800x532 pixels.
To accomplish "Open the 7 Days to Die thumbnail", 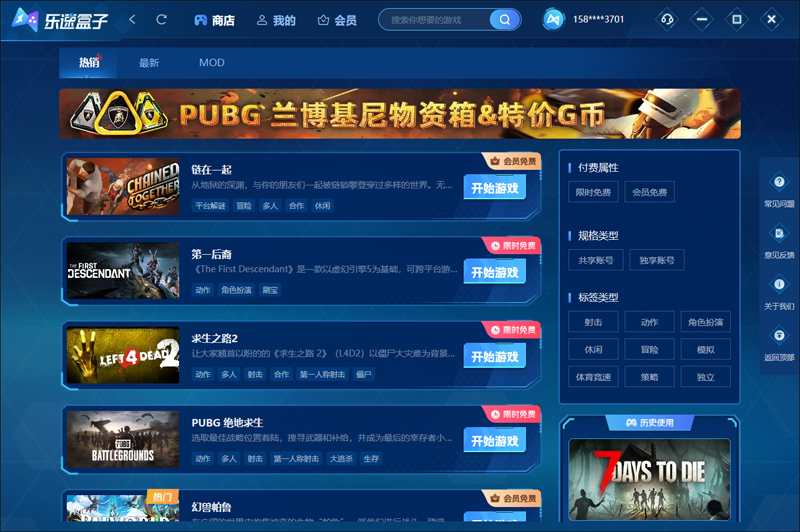I will pos(649,476).
